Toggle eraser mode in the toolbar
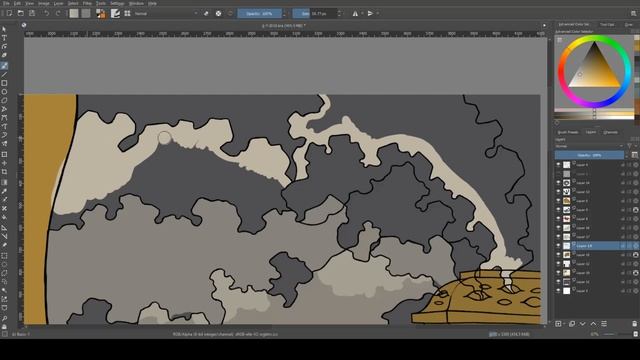The image size is (640, 360). pos(206,13)
